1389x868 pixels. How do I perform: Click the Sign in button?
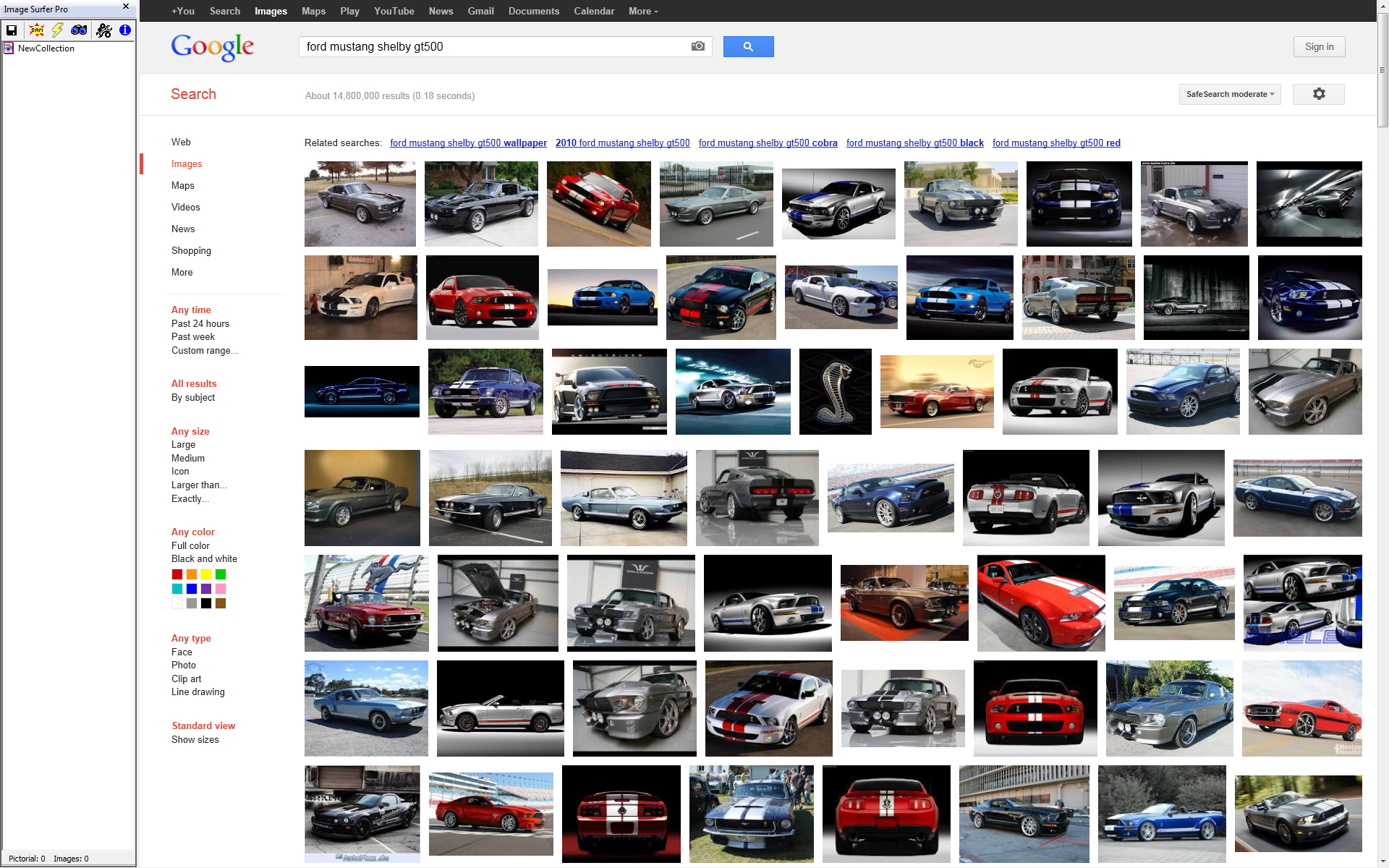tap(1319, 46)
